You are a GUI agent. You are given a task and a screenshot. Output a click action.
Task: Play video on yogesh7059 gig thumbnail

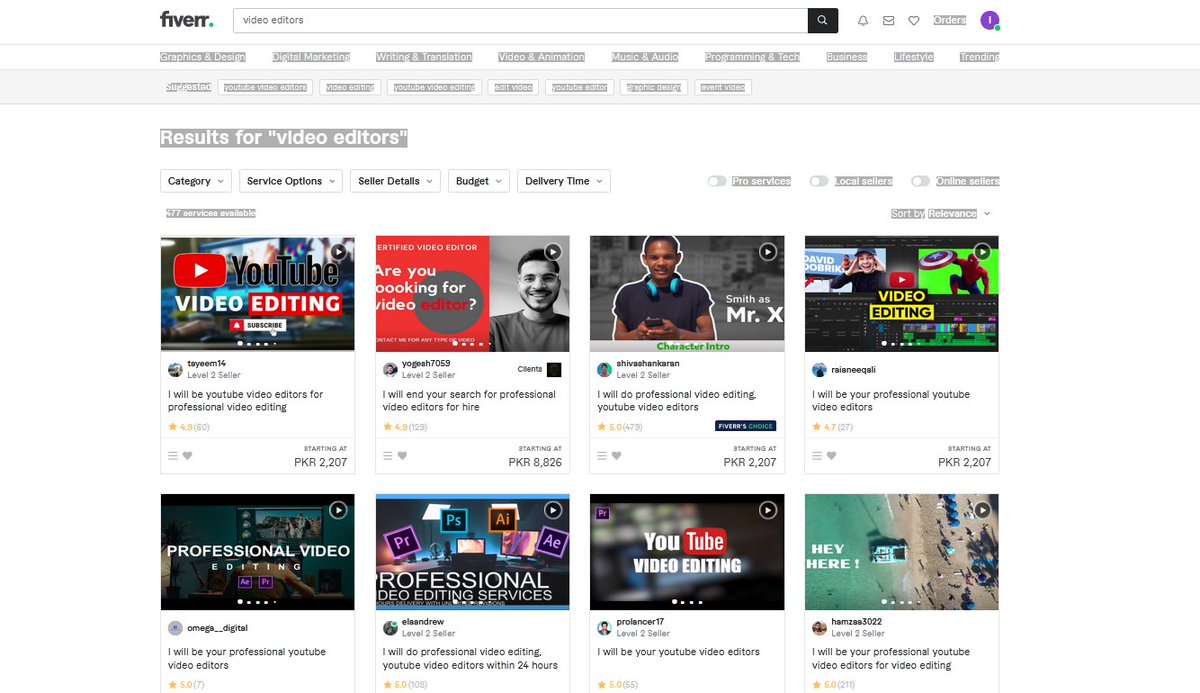point(553,252)
